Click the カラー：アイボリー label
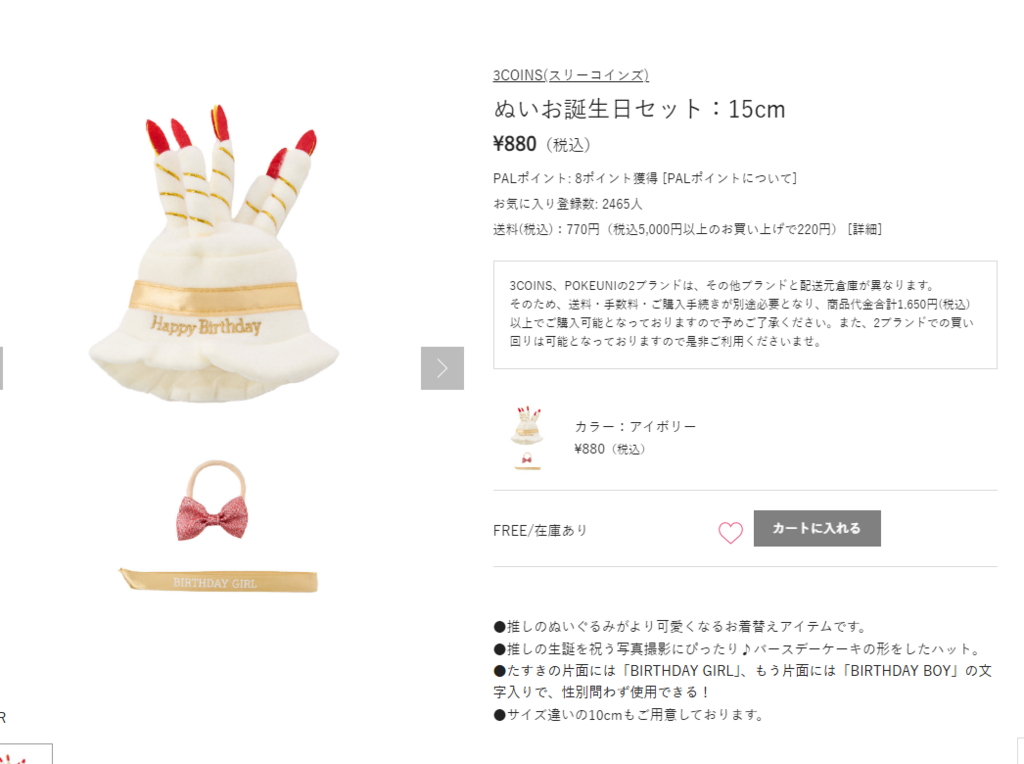The image size is (1024, 764). pyautogui.click(x=635, y=426)
